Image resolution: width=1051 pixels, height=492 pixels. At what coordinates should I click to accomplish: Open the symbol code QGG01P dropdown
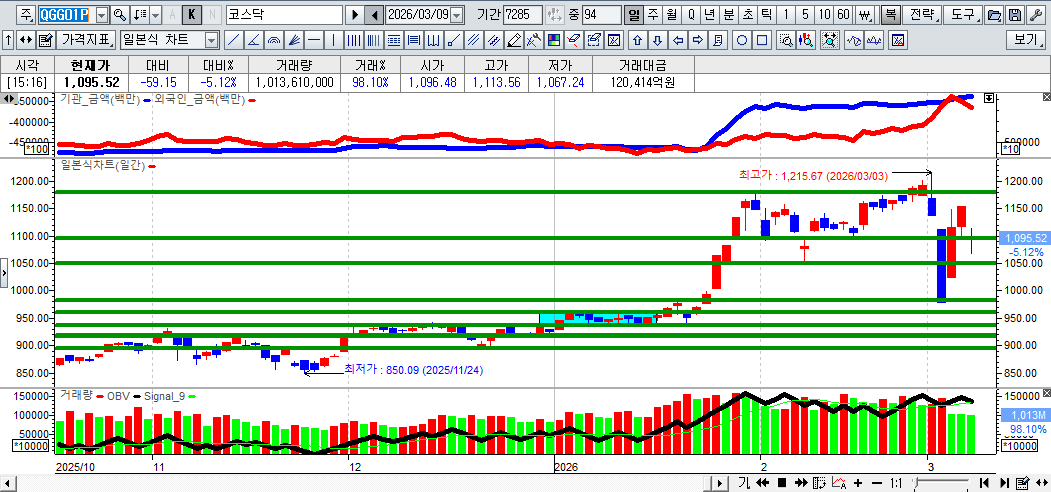[x=101, y=15]
